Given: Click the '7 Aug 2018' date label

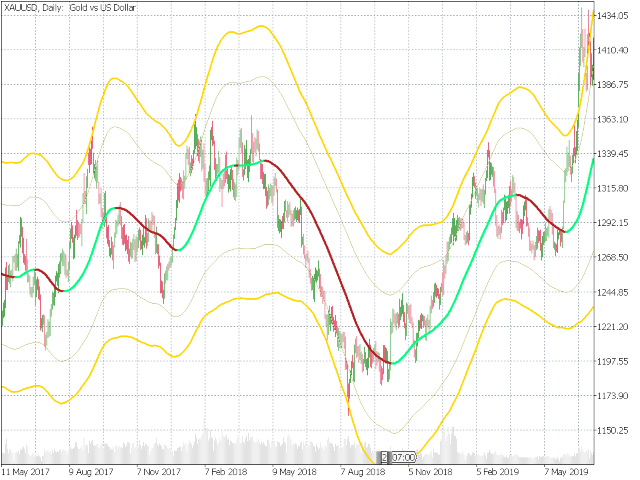Looking at the screenshot, I should 363,472.
